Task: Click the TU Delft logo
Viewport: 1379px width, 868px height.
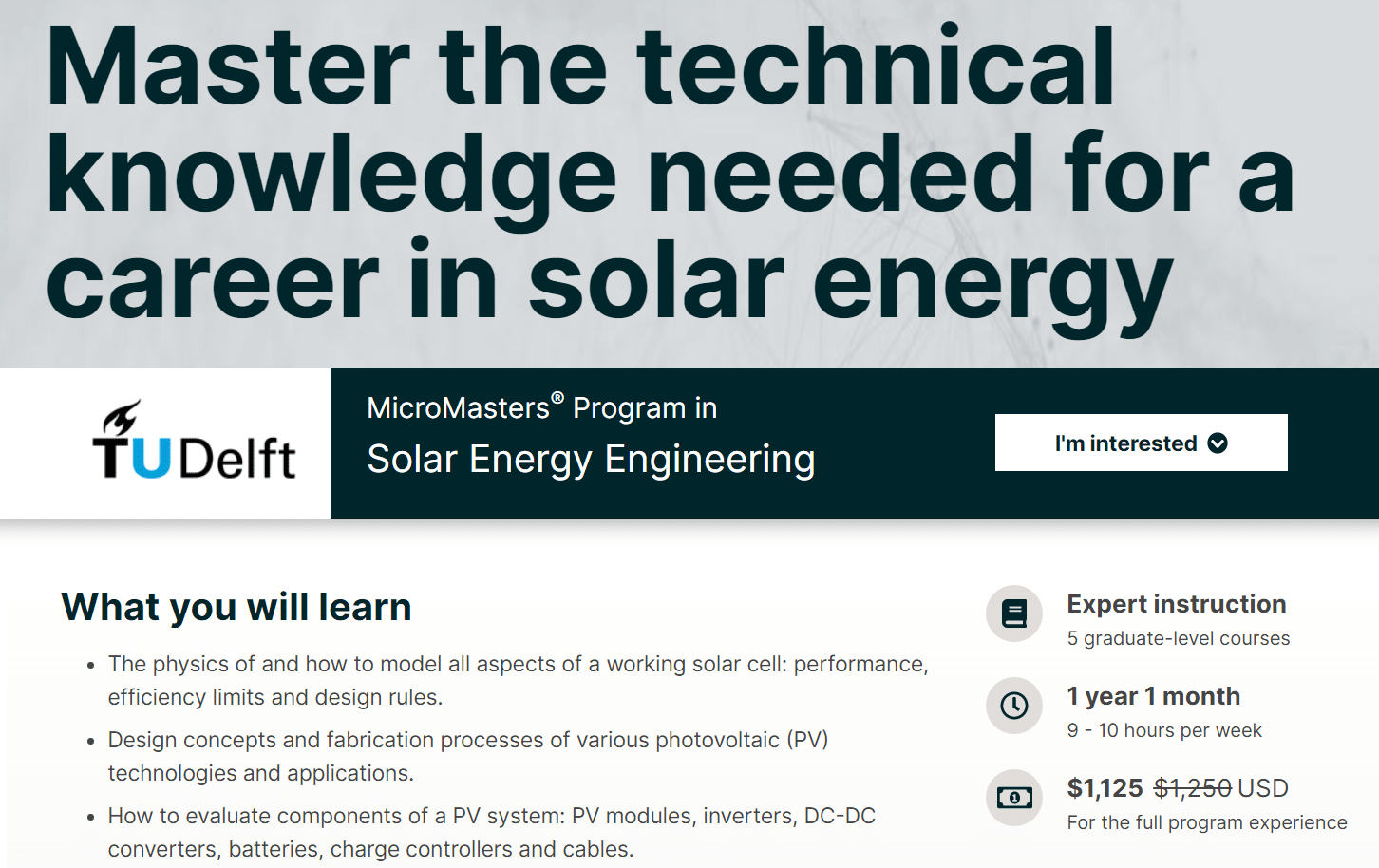Action: click(194, 441)
